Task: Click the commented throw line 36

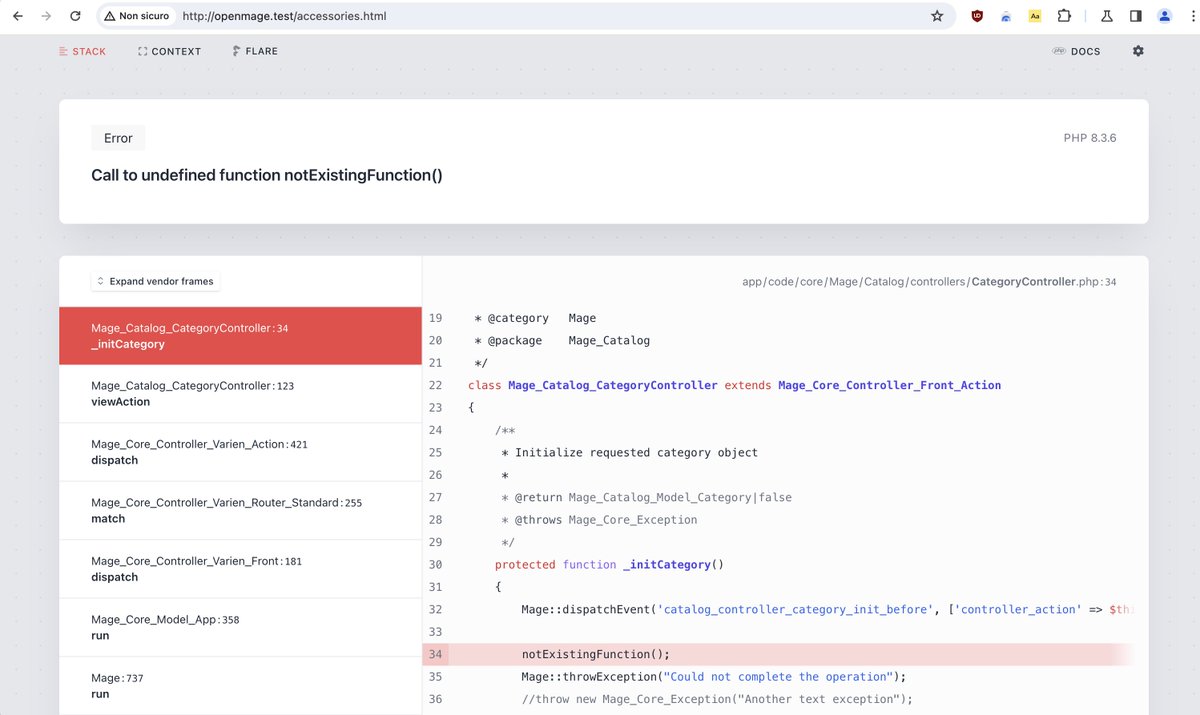Action: point(717,699)
